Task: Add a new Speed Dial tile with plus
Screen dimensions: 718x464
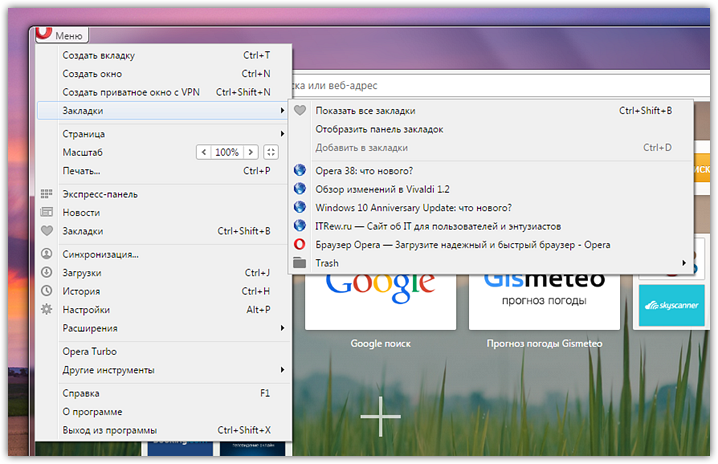Action: coord(380,416)
